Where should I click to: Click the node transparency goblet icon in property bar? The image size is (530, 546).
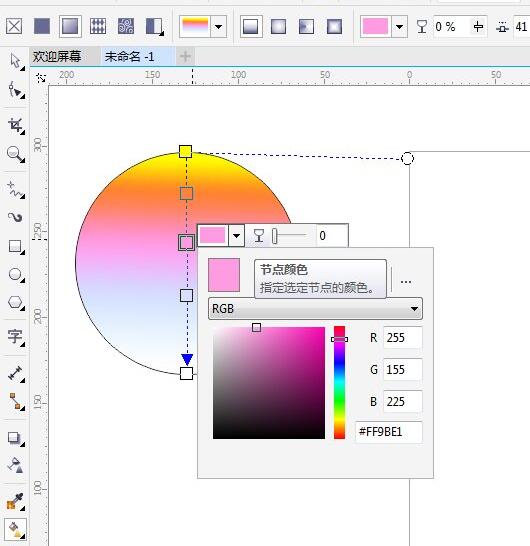[x=422, y=26]
